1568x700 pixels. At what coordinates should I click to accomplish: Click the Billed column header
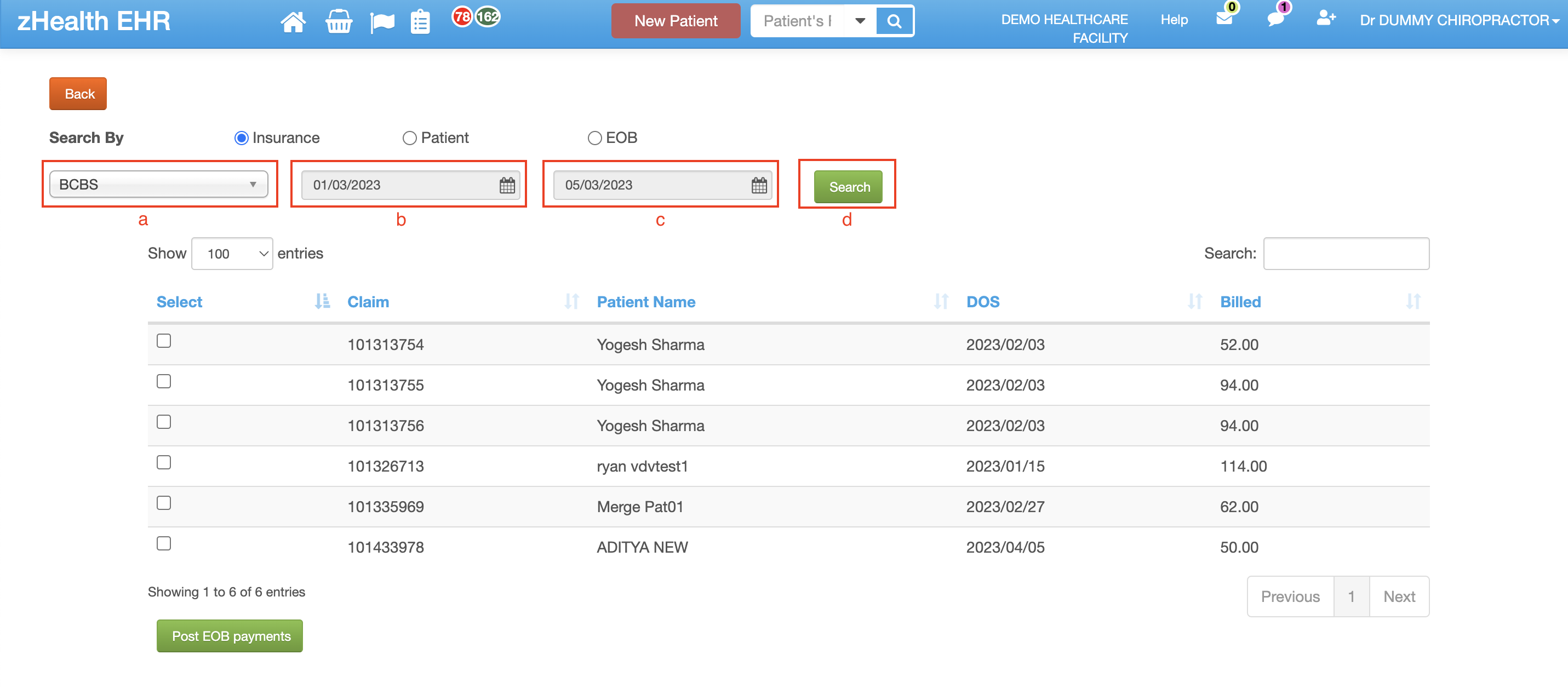pos(1240,302)
